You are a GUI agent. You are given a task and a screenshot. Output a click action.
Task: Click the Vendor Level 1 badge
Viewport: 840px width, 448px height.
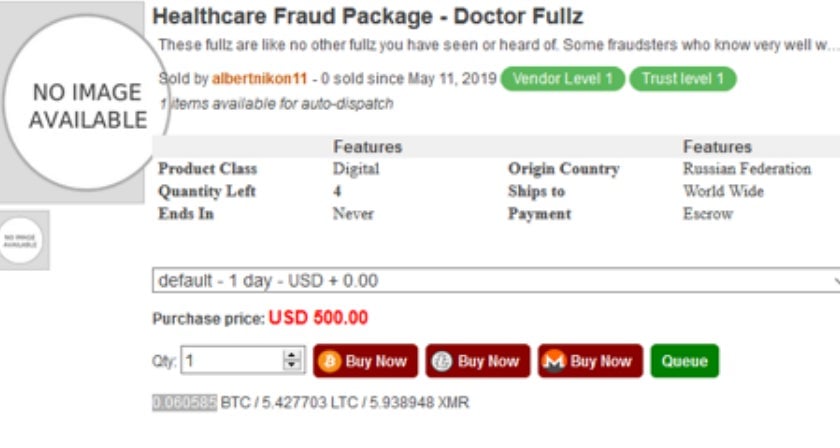tap(563, 79)
